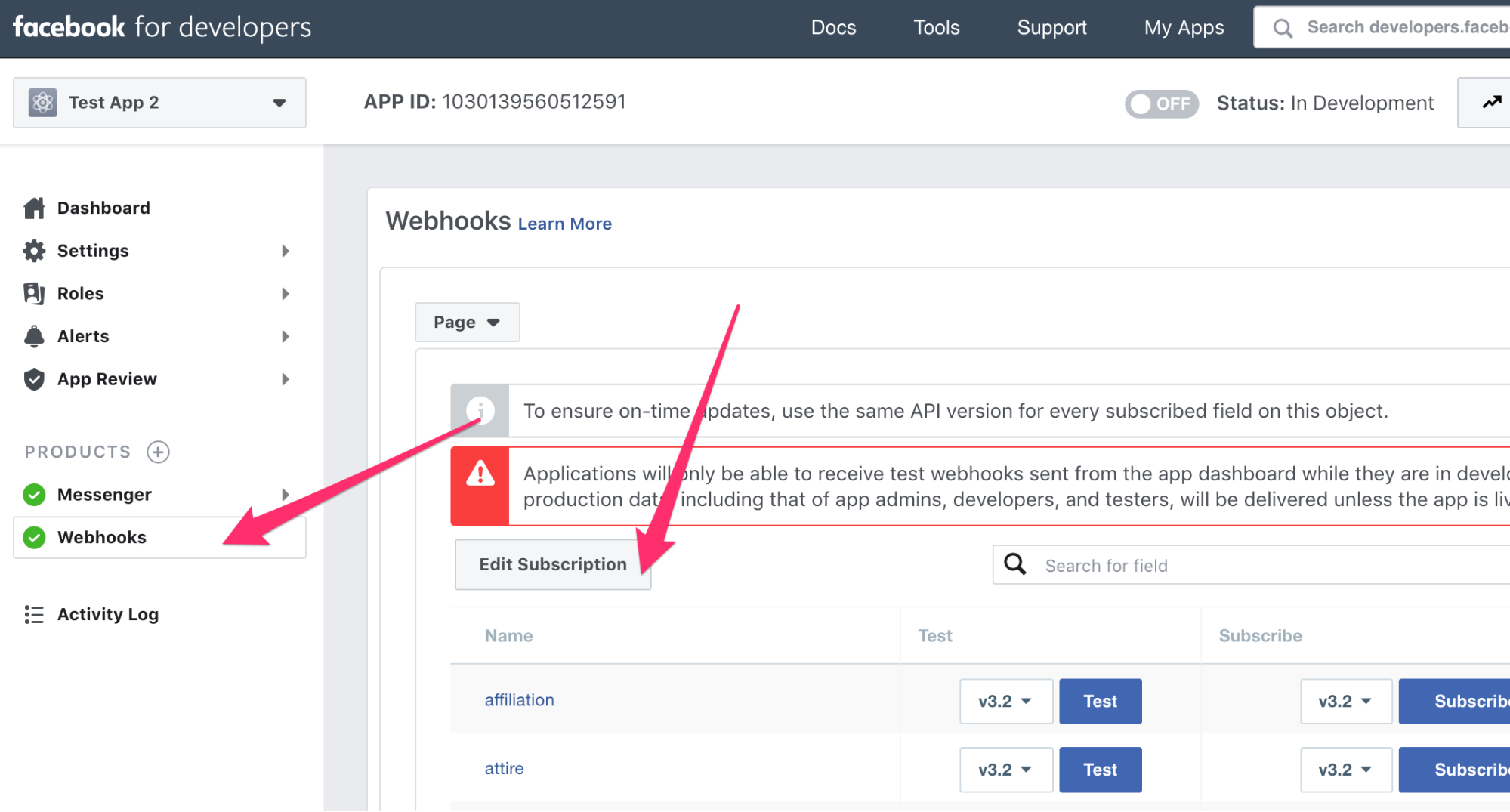Add a product with the plus icon
1510x812 pixels.
pyautogui.click(x=158, y=452)
